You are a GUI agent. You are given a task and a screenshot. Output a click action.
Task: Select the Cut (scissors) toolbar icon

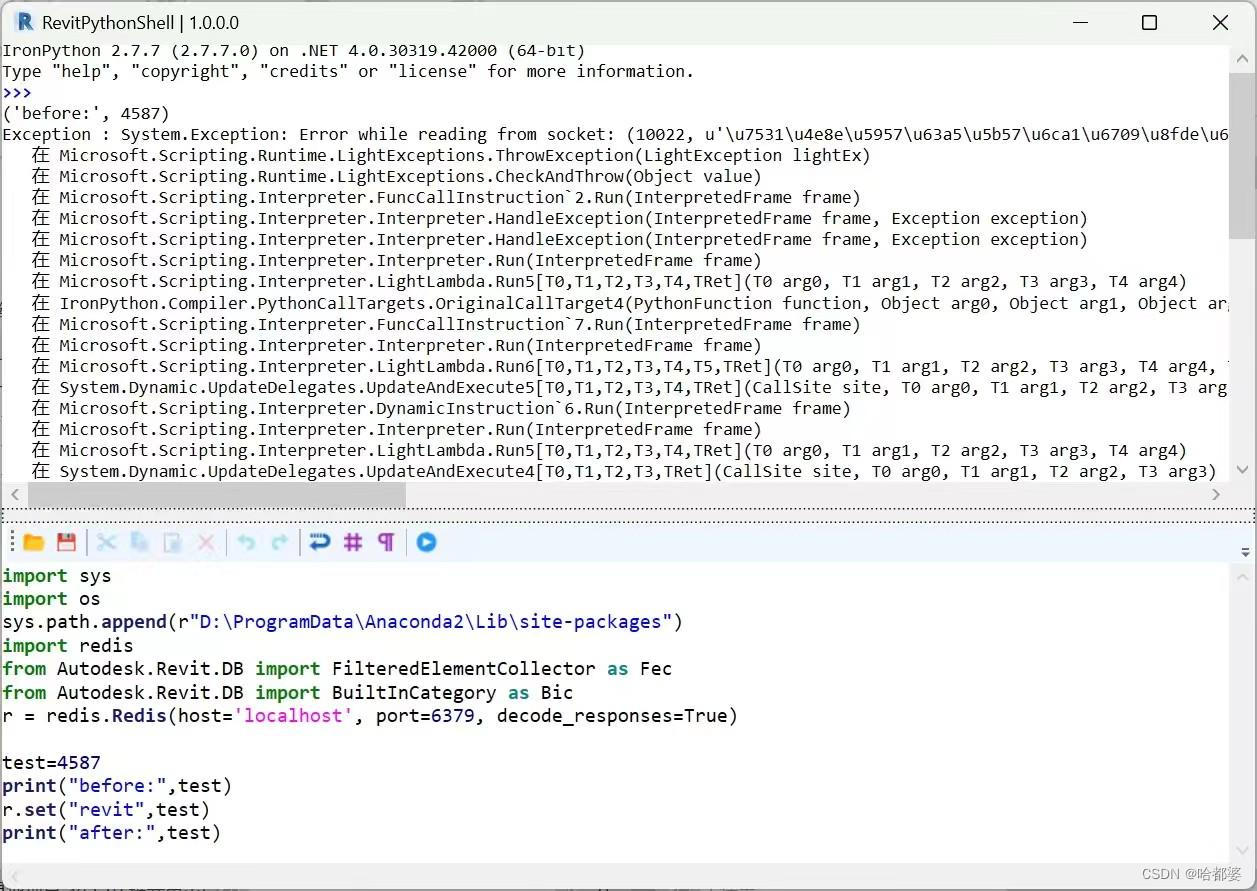click(106, 541)
